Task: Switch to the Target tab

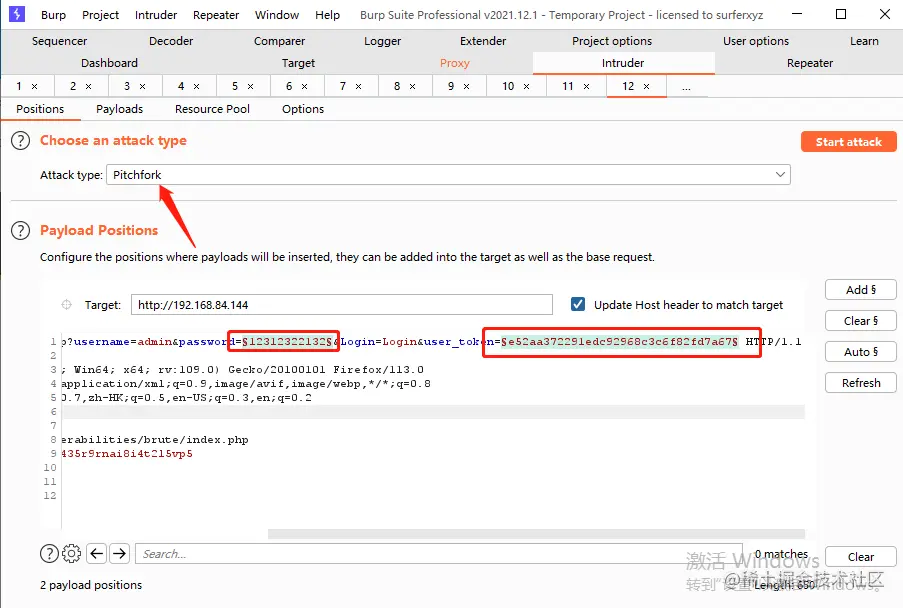Action: tap(298, 63)
